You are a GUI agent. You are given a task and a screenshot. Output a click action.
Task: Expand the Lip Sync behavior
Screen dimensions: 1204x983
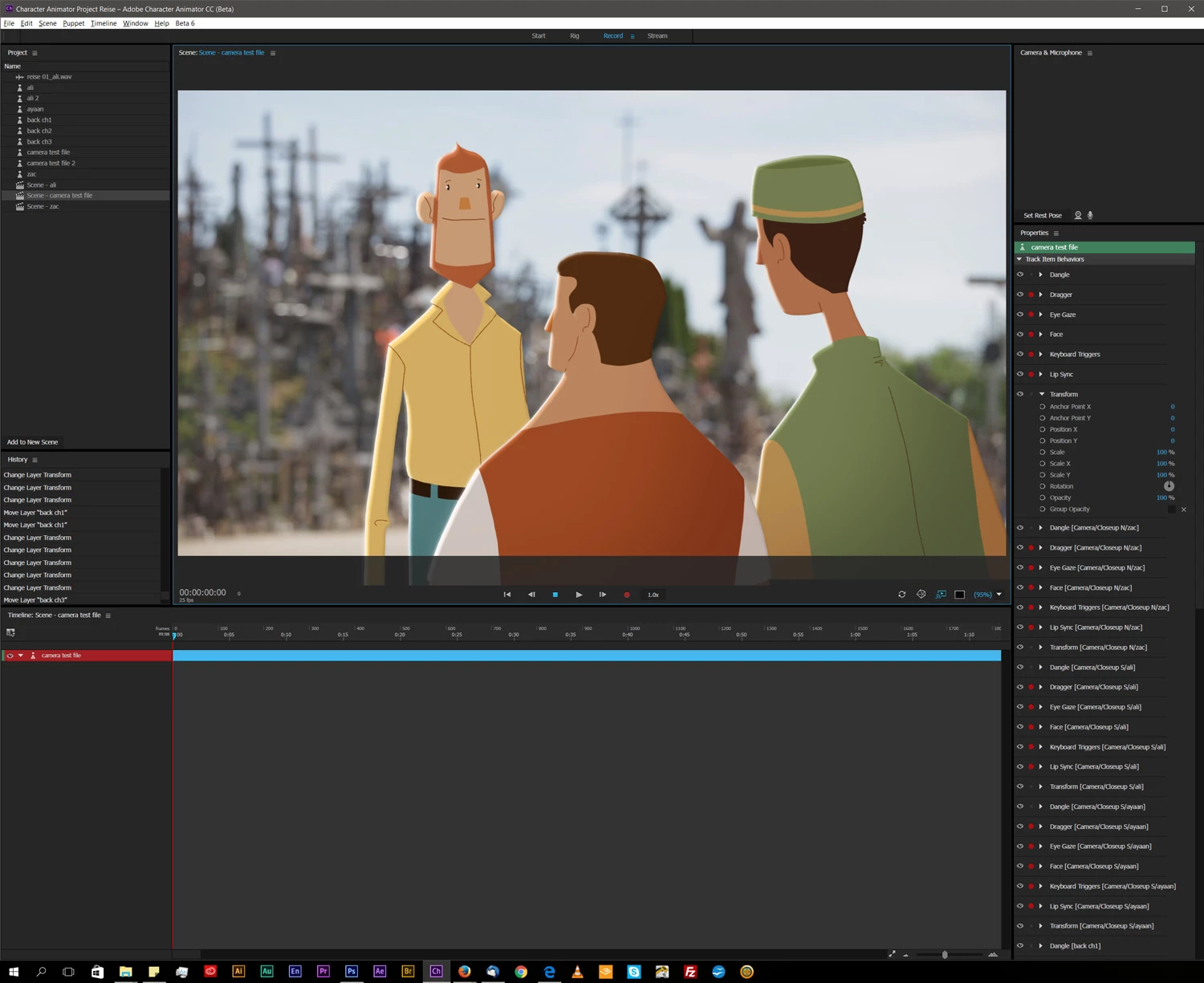[x=1041, y=374]
